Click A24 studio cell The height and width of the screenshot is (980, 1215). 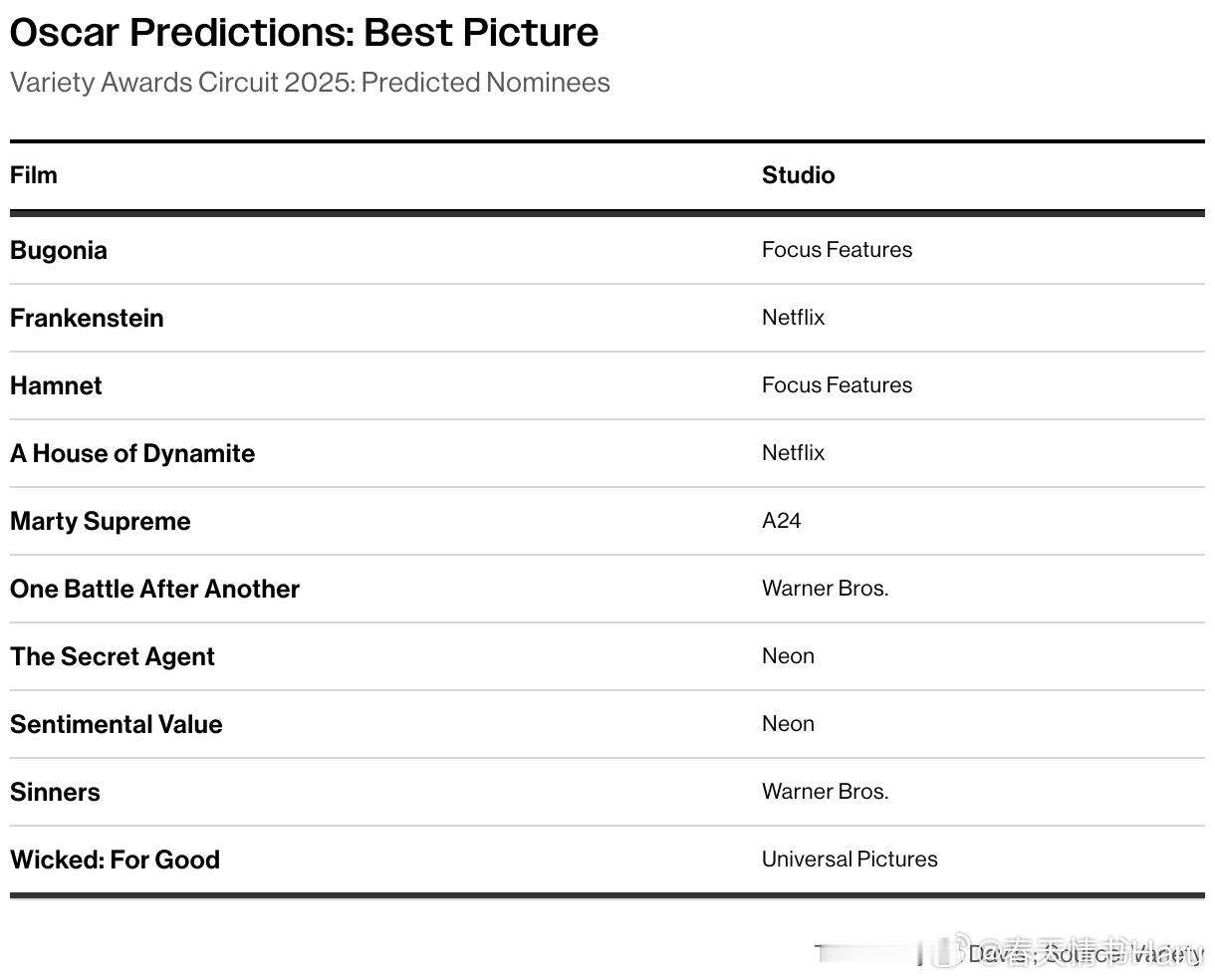tap(782, 521)
